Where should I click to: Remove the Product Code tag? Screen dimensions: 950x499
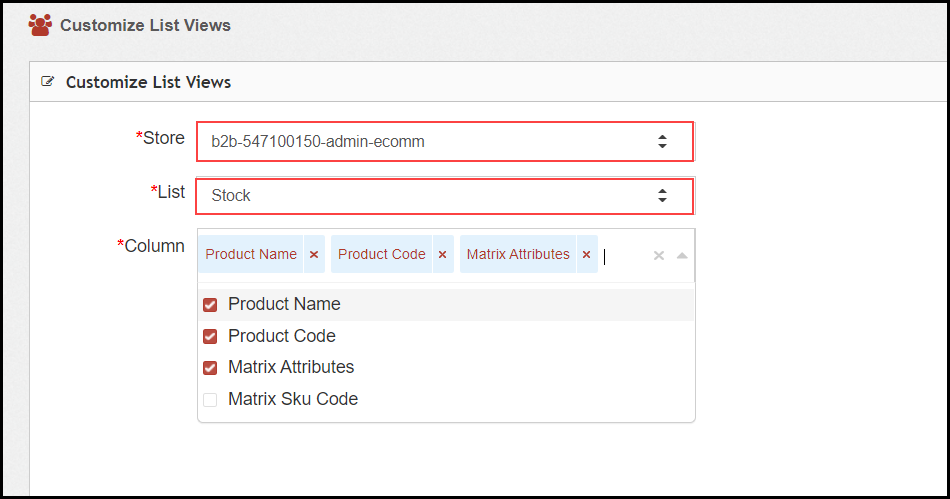click(442, 254)
